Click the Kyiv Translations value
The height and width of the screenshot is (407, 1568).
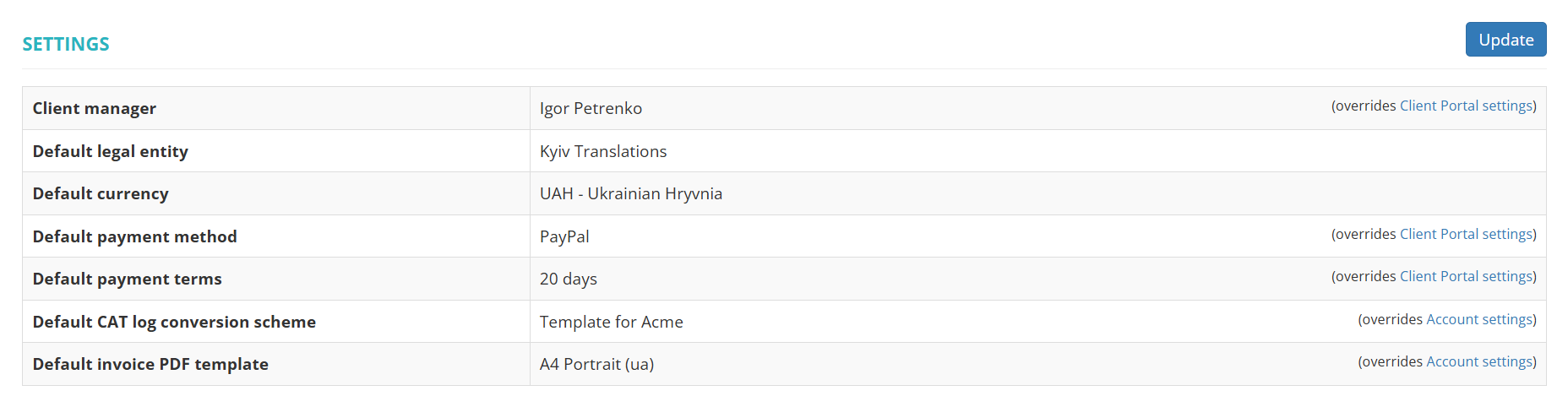coord(603,151)
